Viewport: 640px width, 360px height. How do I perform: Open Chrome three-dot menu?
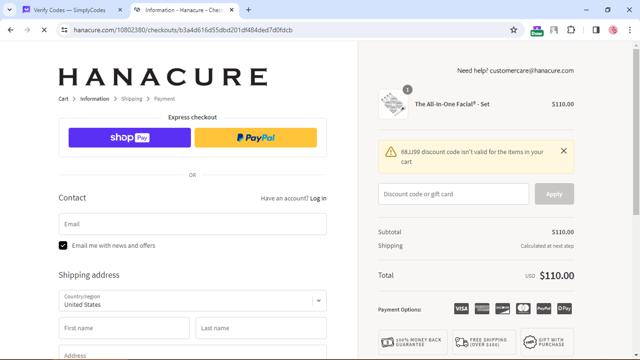(x=630, y=30)
